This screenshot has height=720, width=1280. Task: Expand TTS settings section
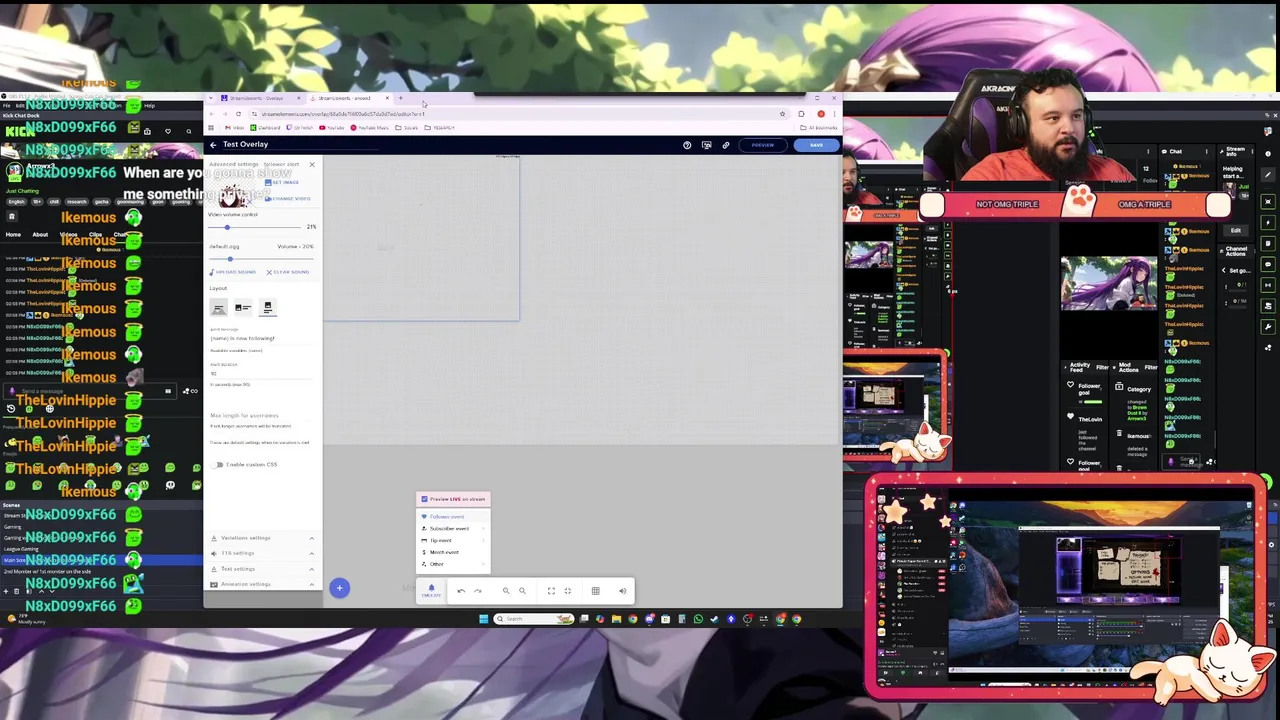pos(262,553)
